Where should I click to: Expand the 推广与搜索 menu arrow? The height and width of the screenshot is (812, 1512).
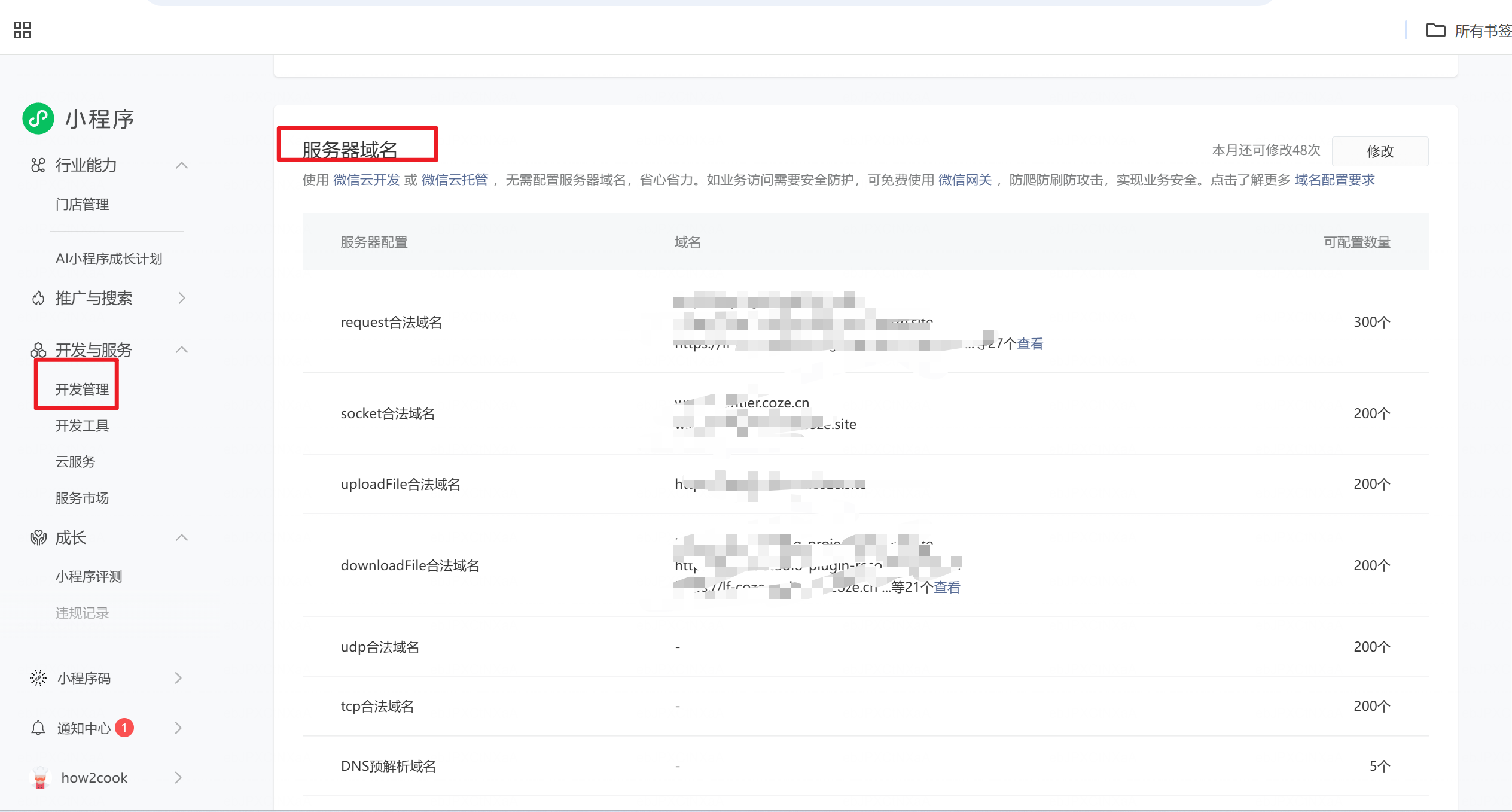[182, 298]
